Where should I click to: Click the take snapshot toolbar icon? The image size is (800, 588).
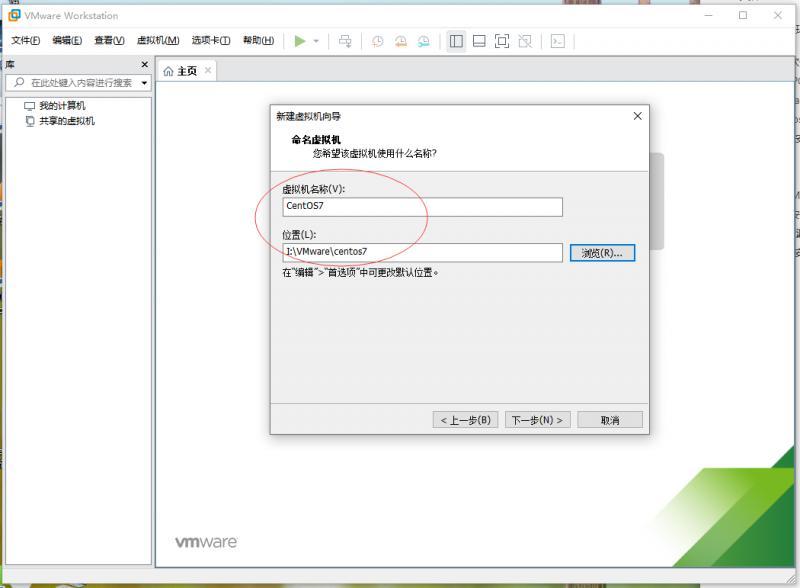(x=378, y=41)
